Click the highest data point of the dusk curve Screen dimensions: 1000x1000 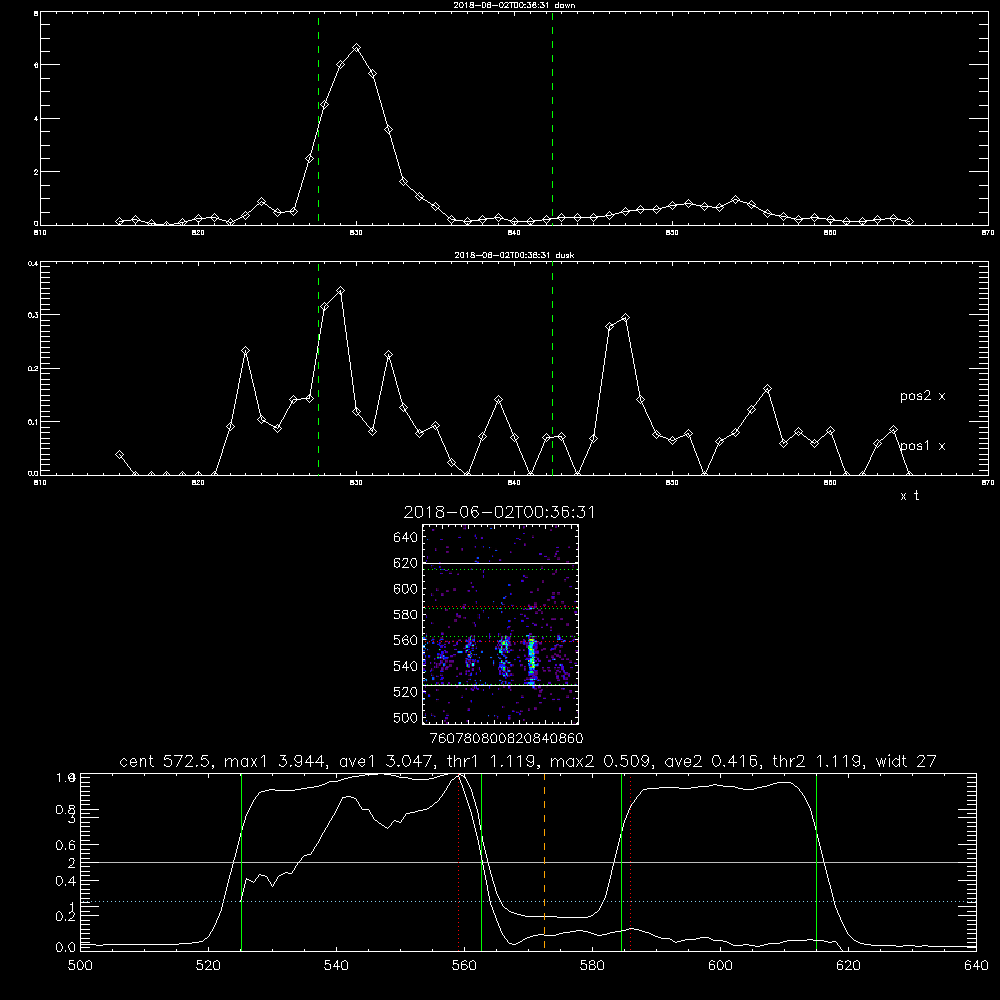(341, 291)
